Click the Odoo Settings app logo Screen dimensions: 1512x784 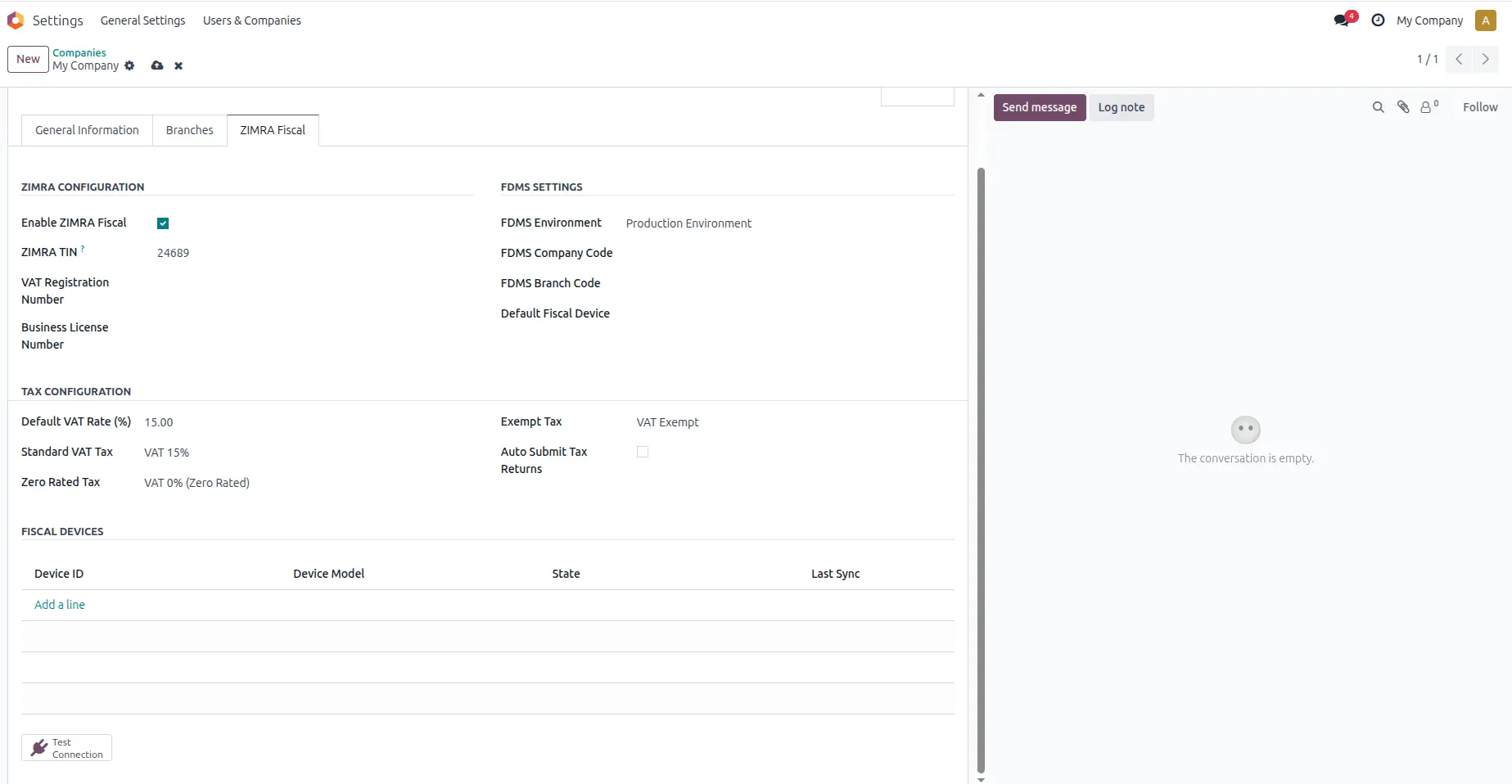(x=16, y=20)
